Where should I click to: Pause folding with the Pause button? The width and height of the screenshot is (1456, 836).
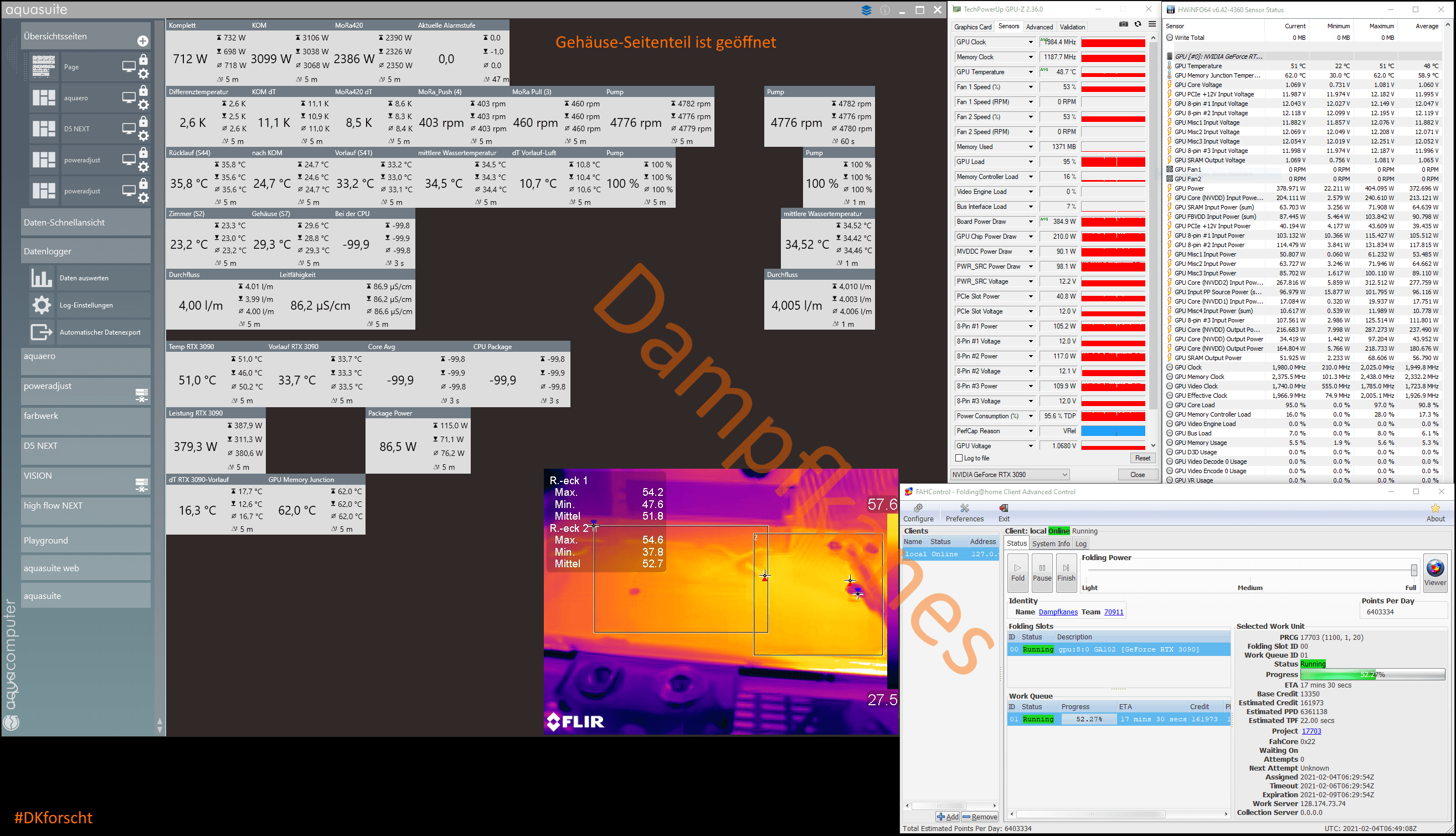pyautogui.click(x=1042, y=572)
